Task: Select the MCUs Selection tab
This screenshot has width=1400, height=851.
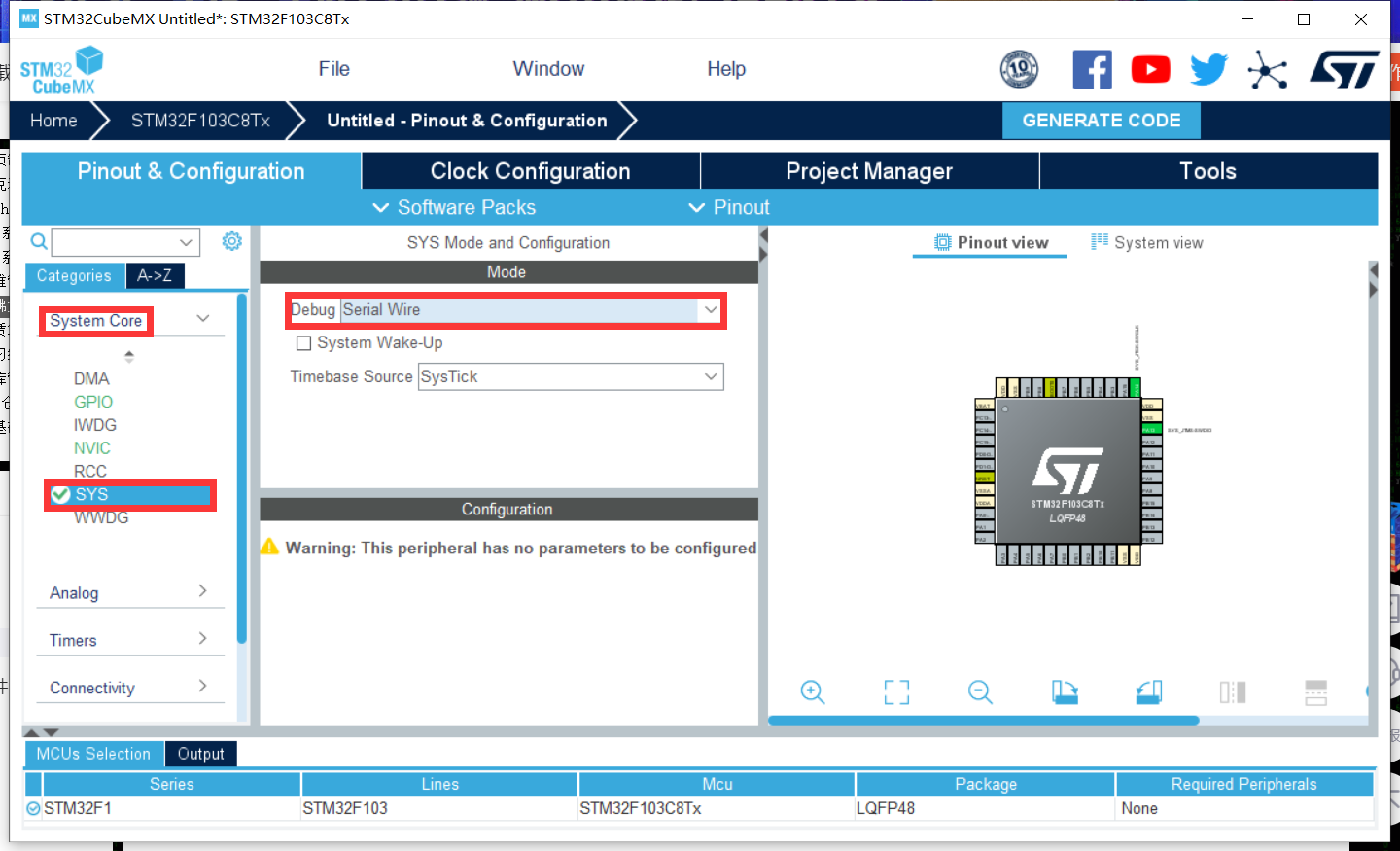Action: (x=93, y=754)
